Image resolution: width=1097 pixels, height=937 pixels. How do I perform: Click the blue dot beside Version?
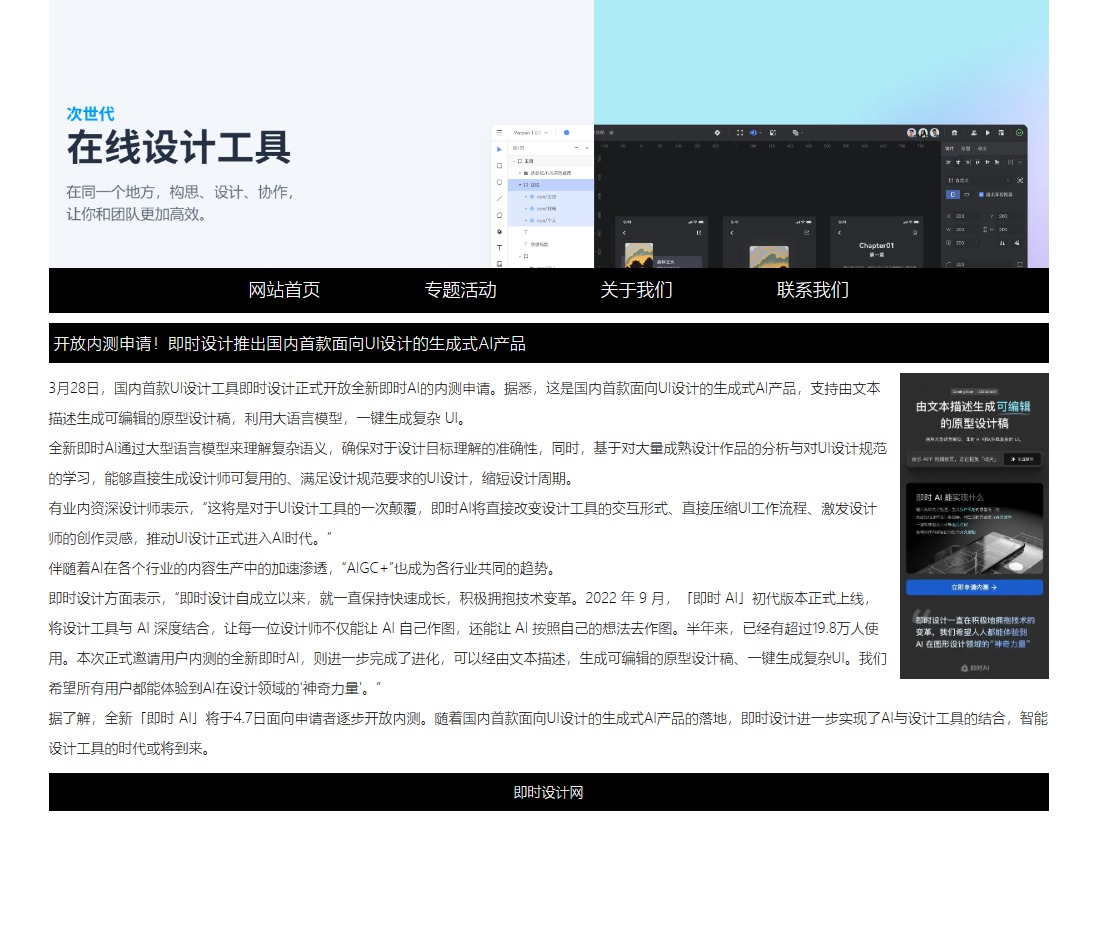click(x=566, y=132)
